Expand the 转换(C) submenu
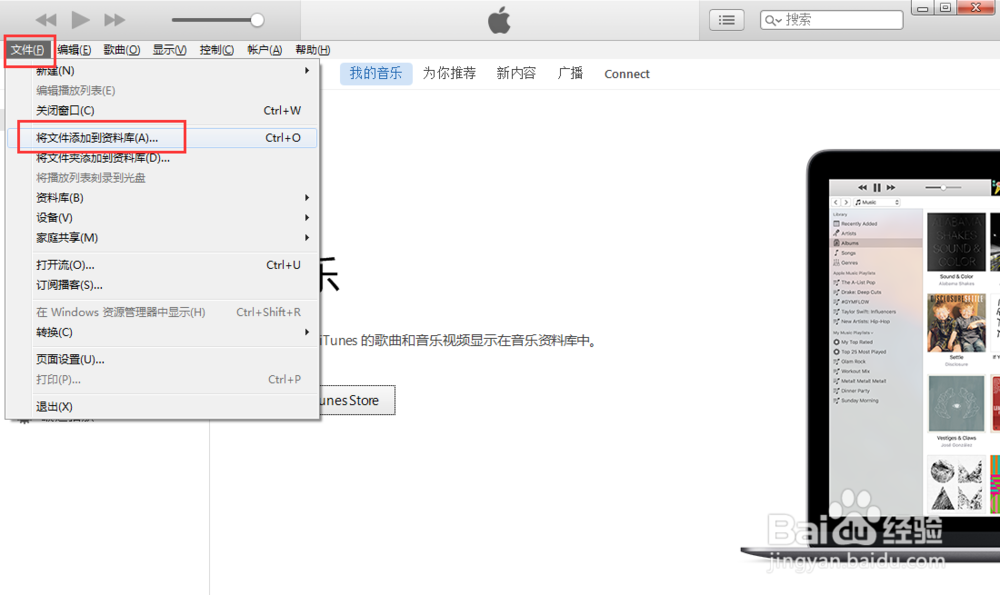This screenshot has width=1000, height=595. (162, 332)
